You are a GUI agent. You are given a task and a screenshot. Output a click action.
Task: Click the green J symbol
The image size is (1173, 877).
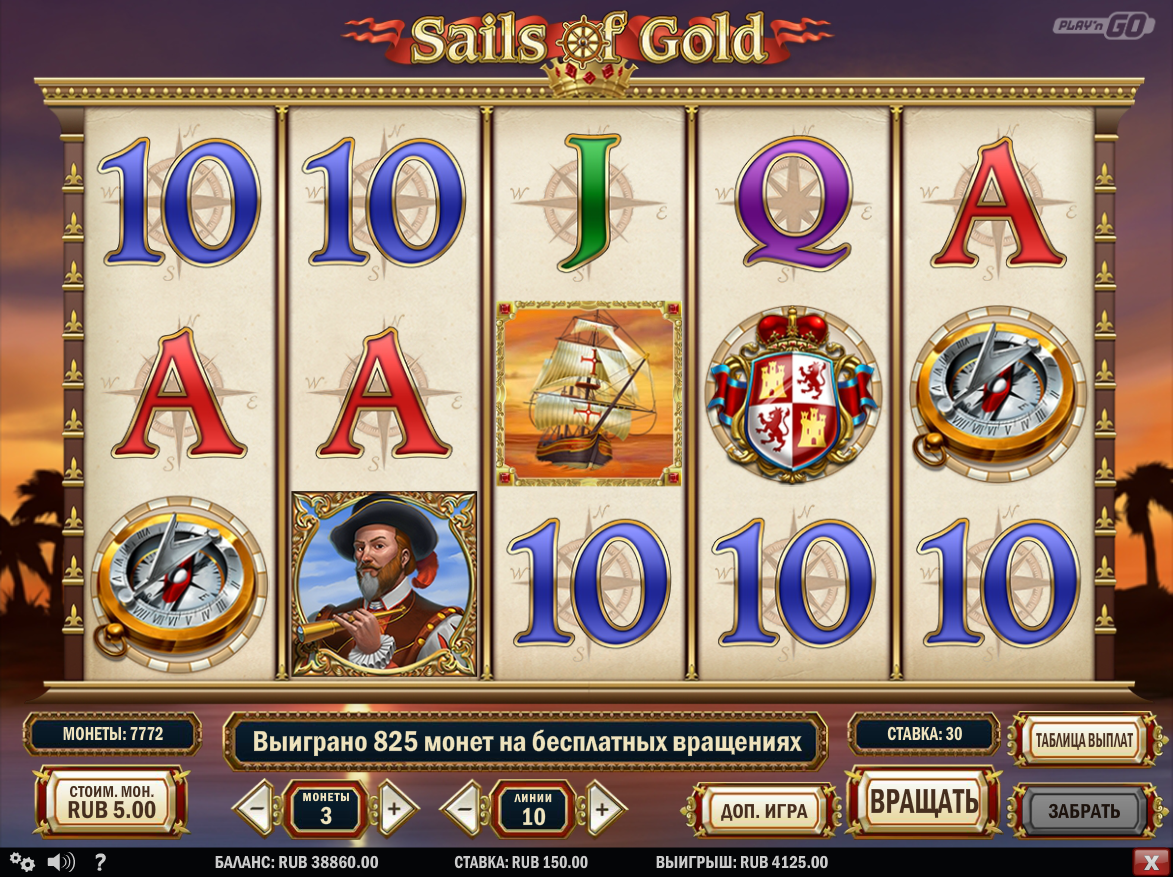click(589, 202)
